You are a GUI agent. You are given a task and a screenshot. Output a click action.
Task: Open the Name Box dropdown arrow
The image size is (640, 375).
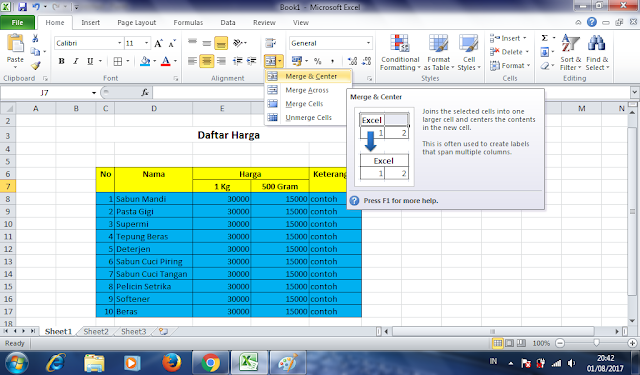[93, 93]
